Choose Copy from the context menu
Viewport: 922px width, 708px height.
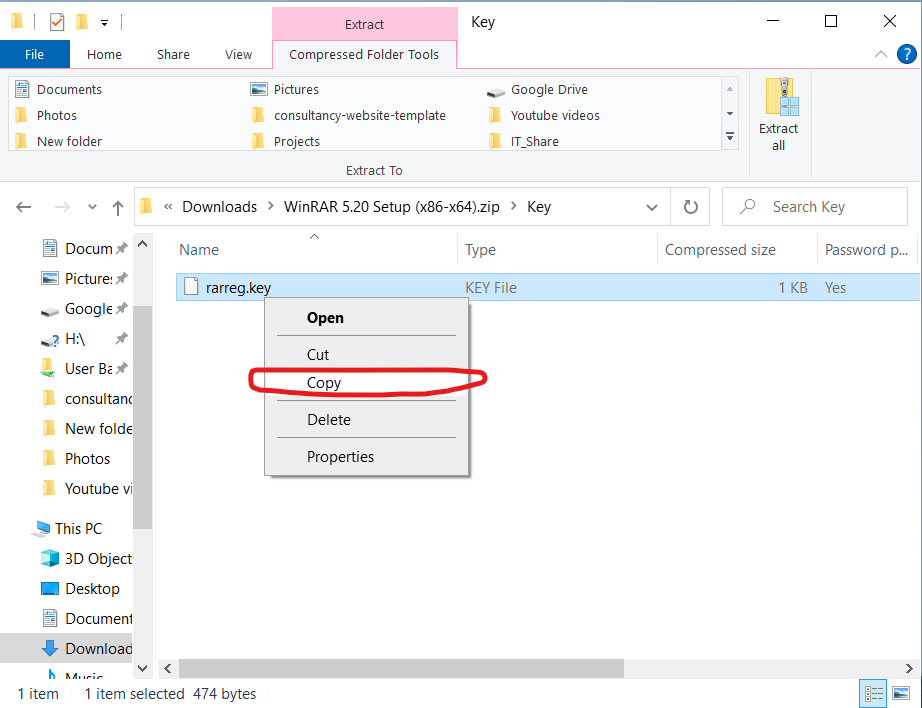366,383
